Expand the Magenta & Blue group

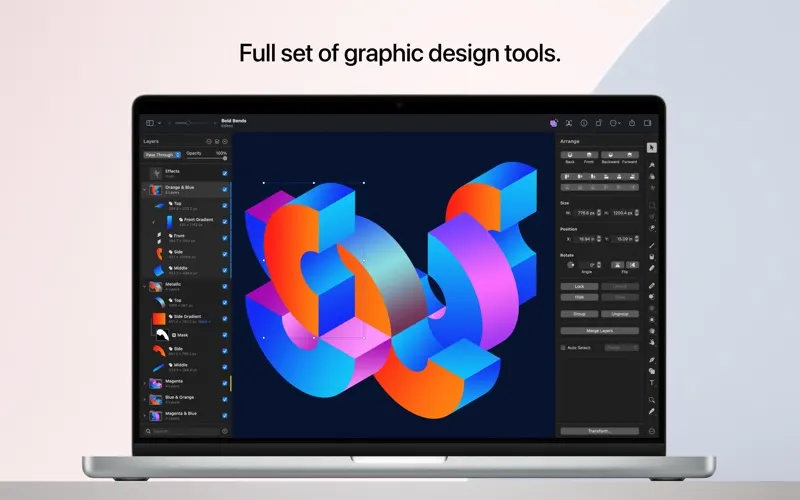(x=144, y=416)
